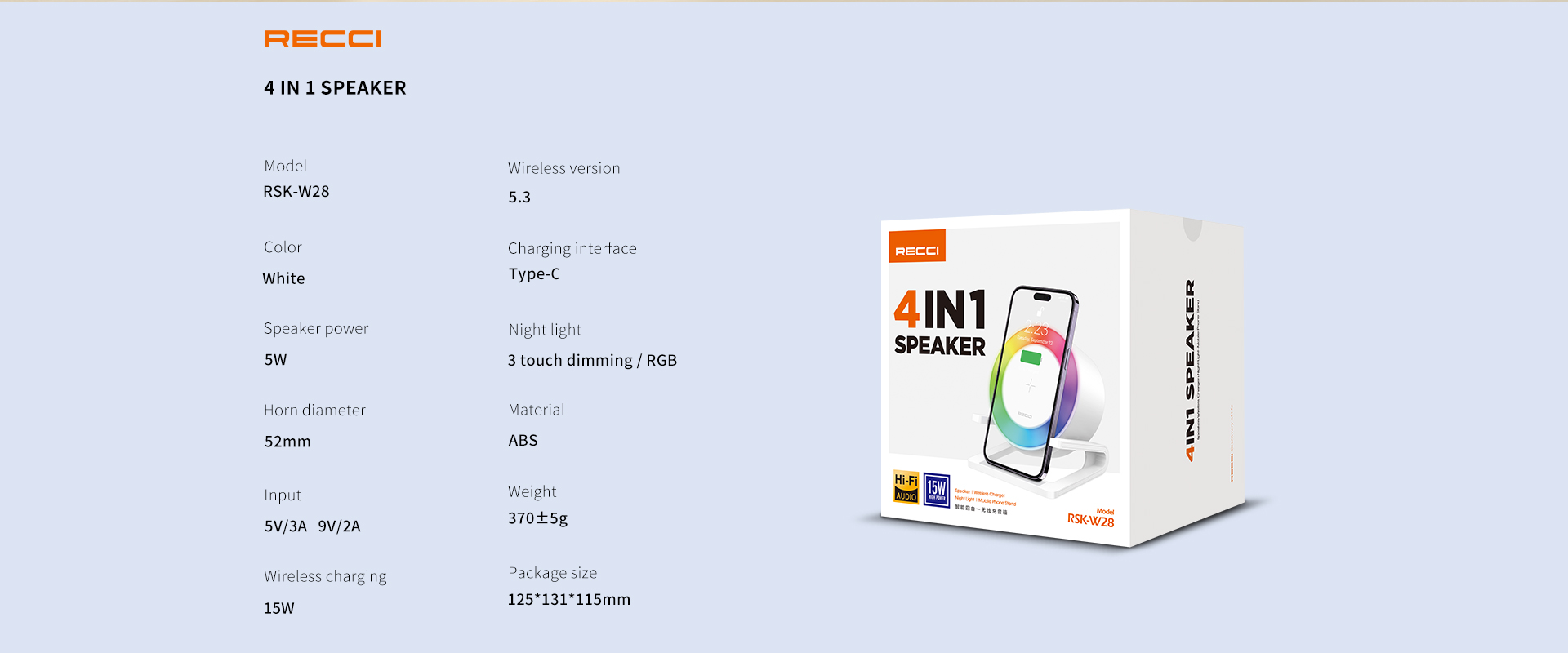Screen dimensions: 1568x653
Task: Click the Hi-Fi Audio badge on box
Action: click(906, 486)
